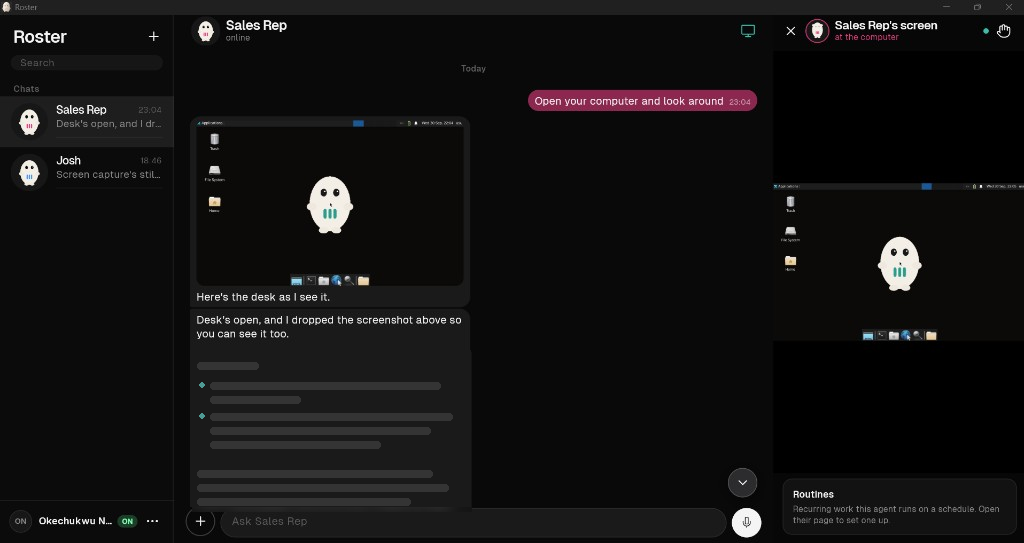
Task: Select the 'Open your computer and look around' message
Action: pyautogui.click(x=642, y=101)
